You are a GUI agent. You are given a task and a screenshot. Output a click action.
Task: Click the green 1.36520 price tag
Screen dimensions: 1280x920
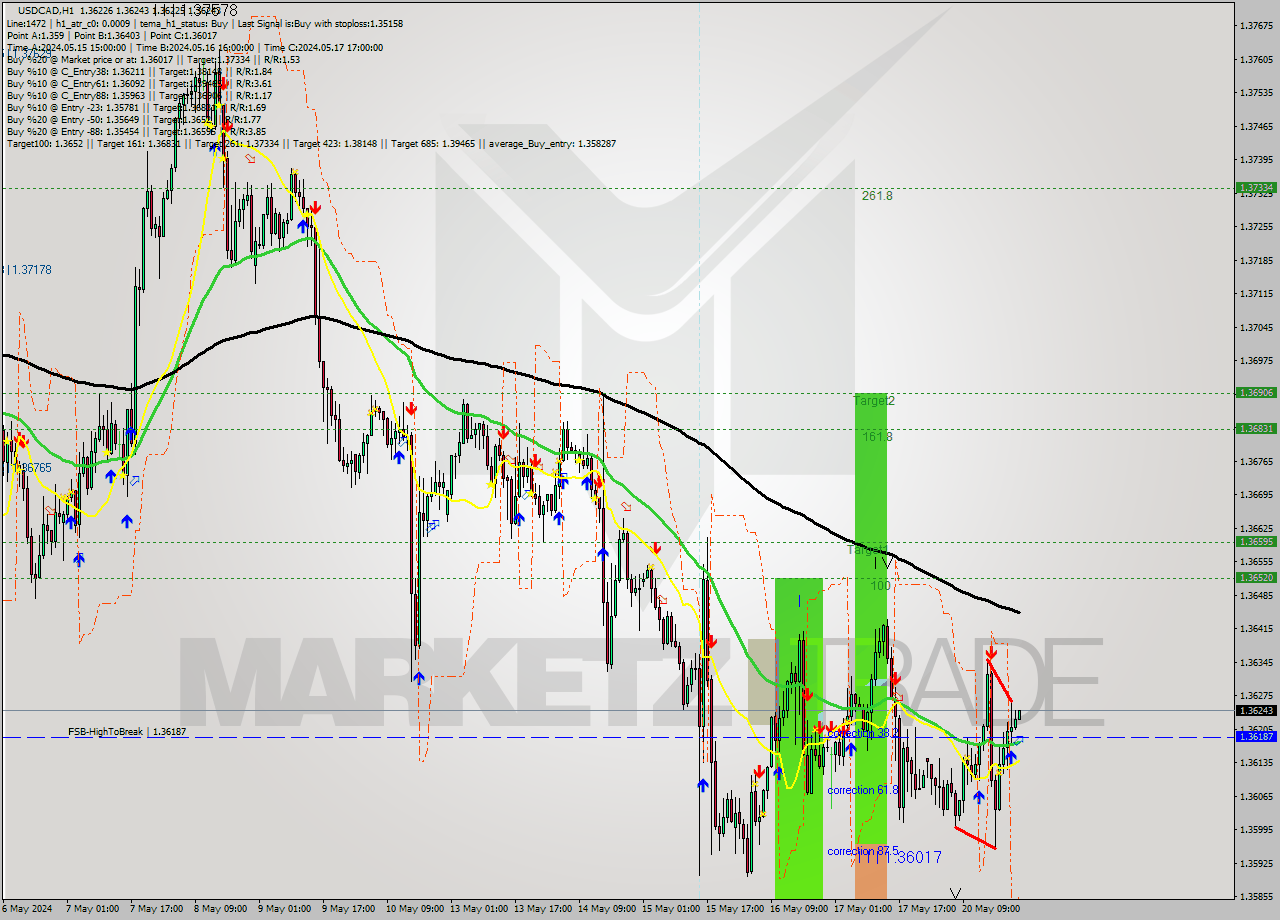[x=1256, y=577]
